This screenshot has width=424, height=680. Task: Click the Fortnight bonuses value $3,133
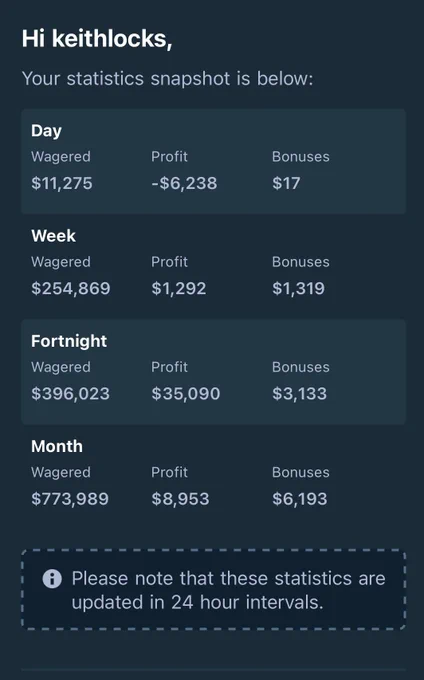tap(299, 394)
